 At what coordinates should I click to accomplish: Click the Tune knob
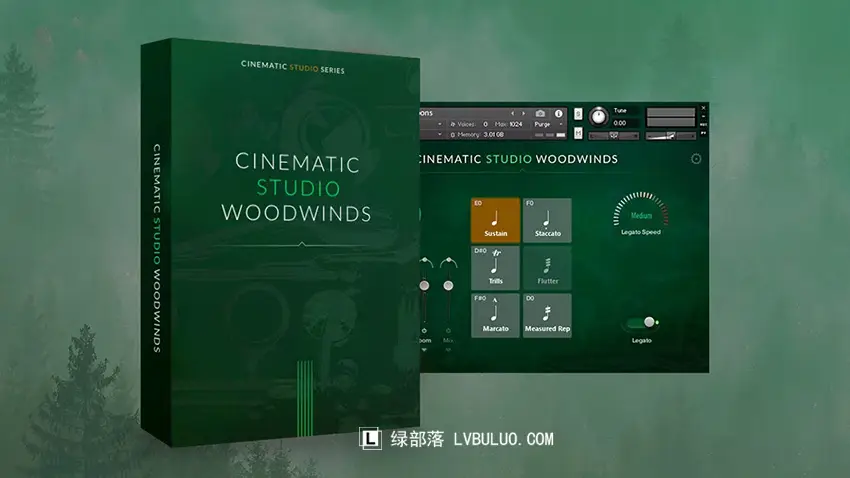point(598,116)
